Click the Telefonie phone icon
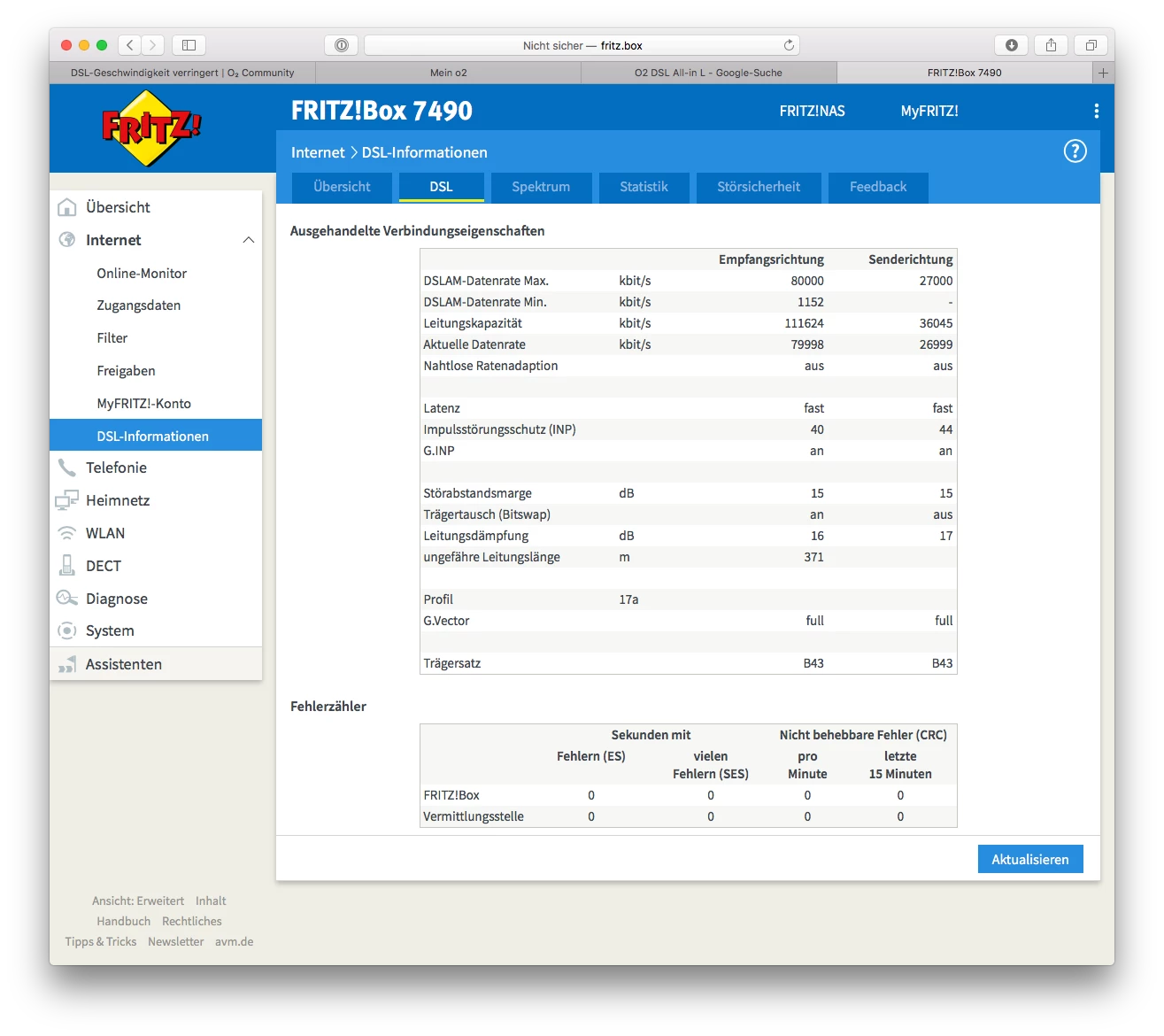1164x1036 pixels. pos(66,468)
